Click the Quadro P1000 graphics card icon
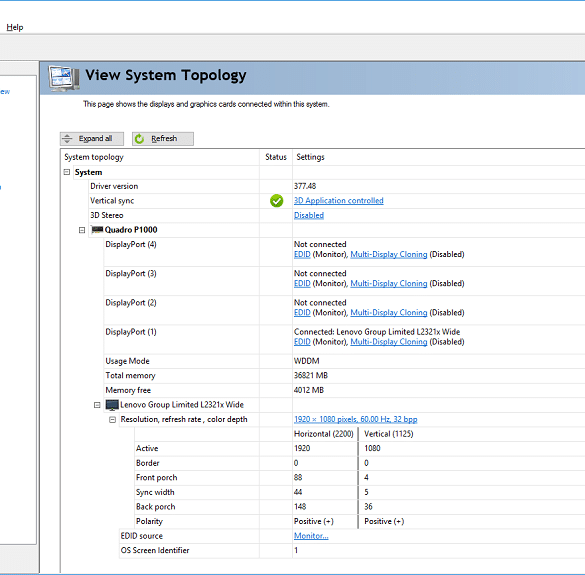Image resolution: width=585 pixels, height=575 pixels. [97, 229]
